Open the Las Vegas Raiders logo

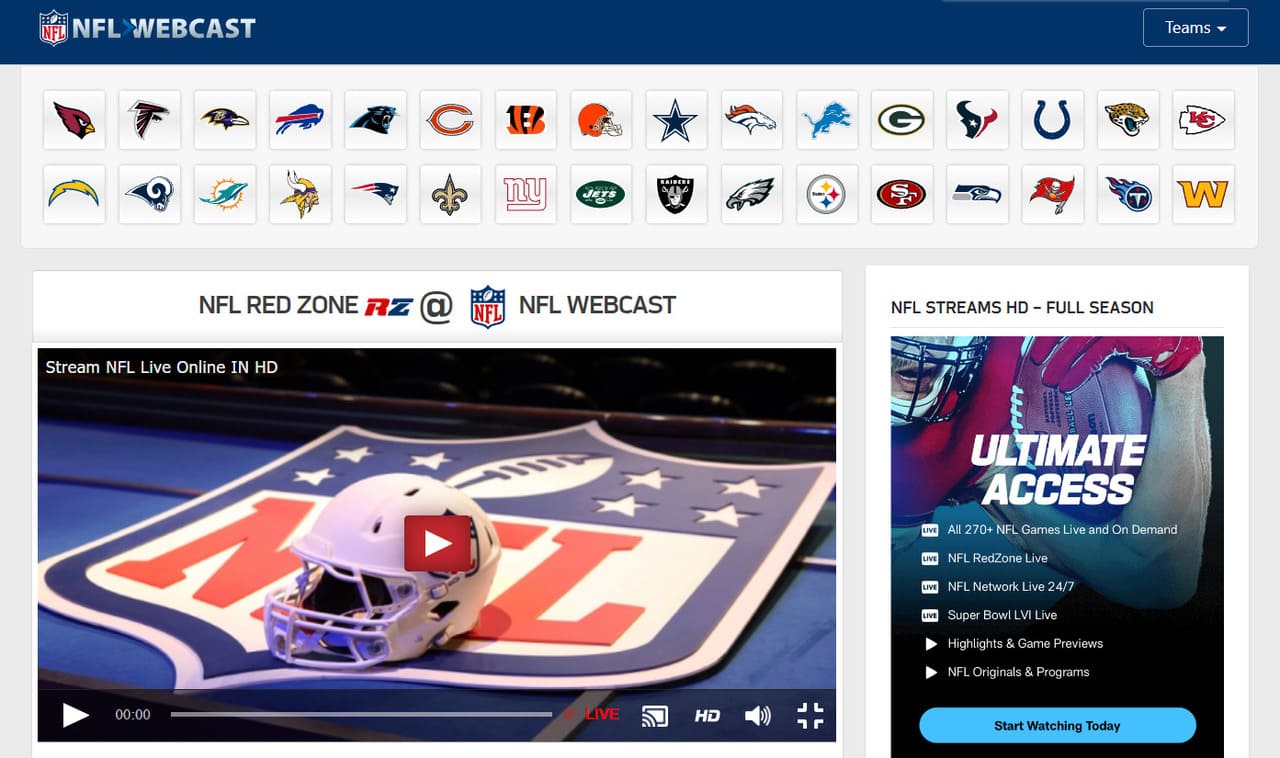677,194
